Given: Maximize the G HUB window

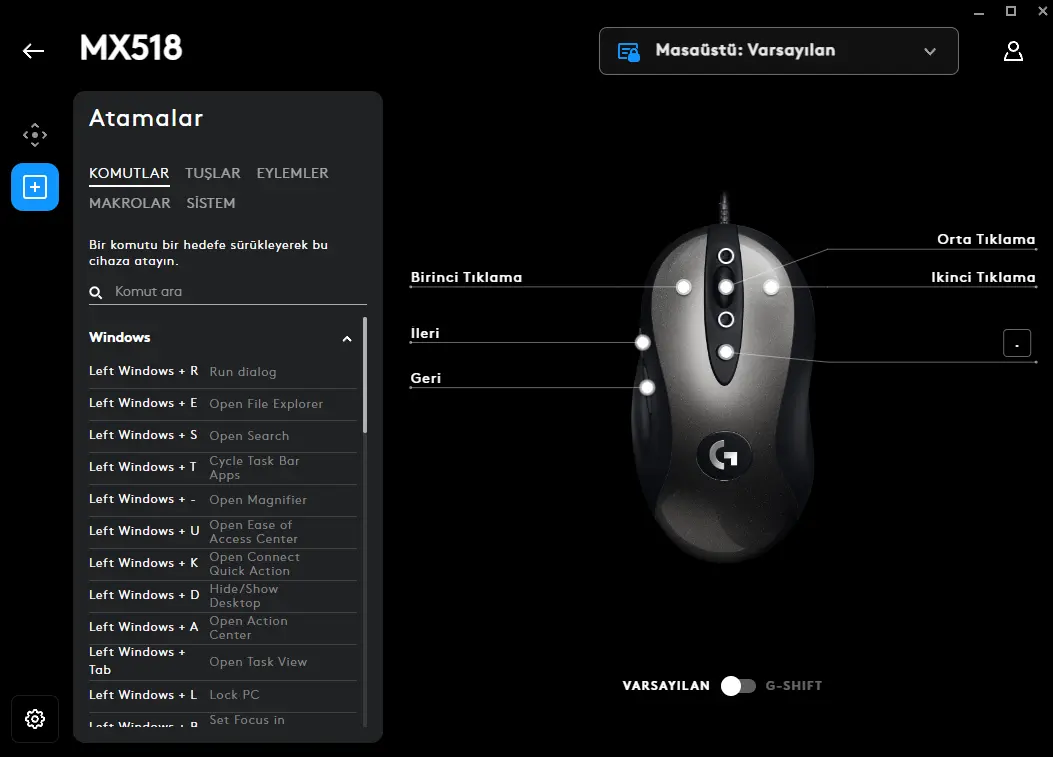Looking at the screenshot, I should click(x=1011, y=11).
